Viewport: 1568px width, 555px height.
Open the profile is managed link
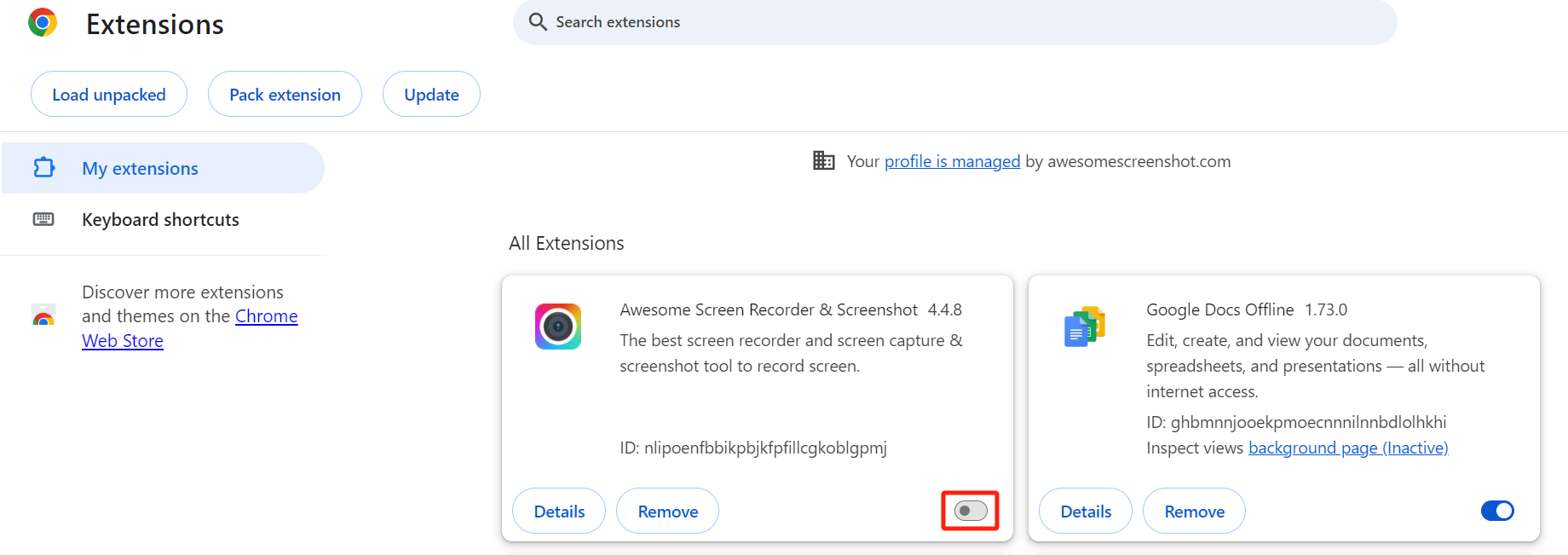952,161
